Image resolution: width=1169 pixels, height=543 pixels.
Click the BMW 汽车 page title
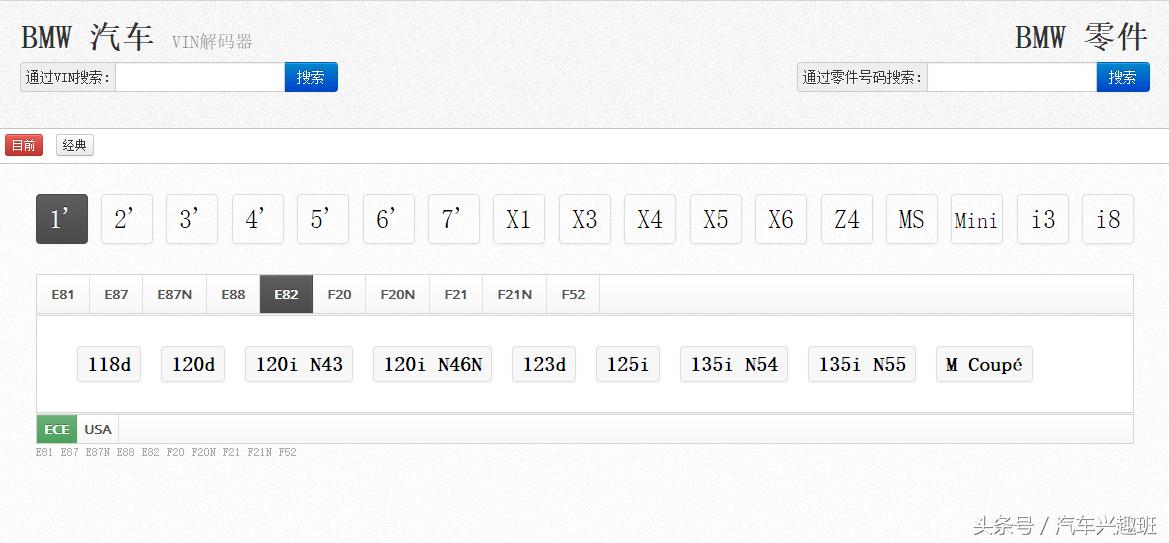(87, 37)
